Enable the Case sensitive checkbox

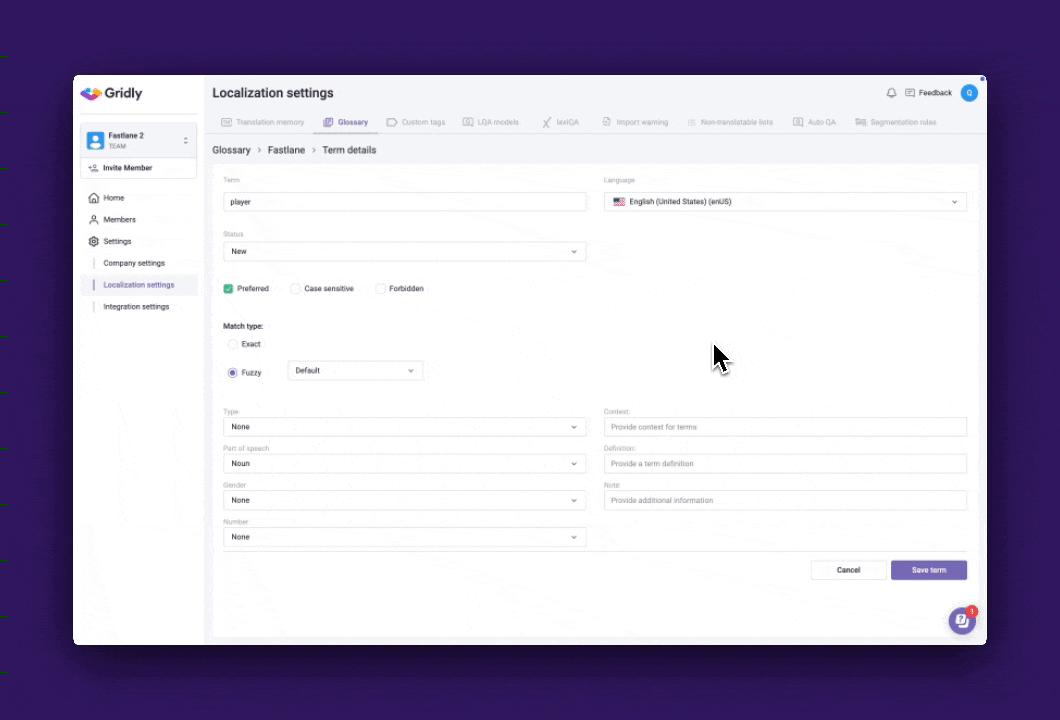[295, 289]
